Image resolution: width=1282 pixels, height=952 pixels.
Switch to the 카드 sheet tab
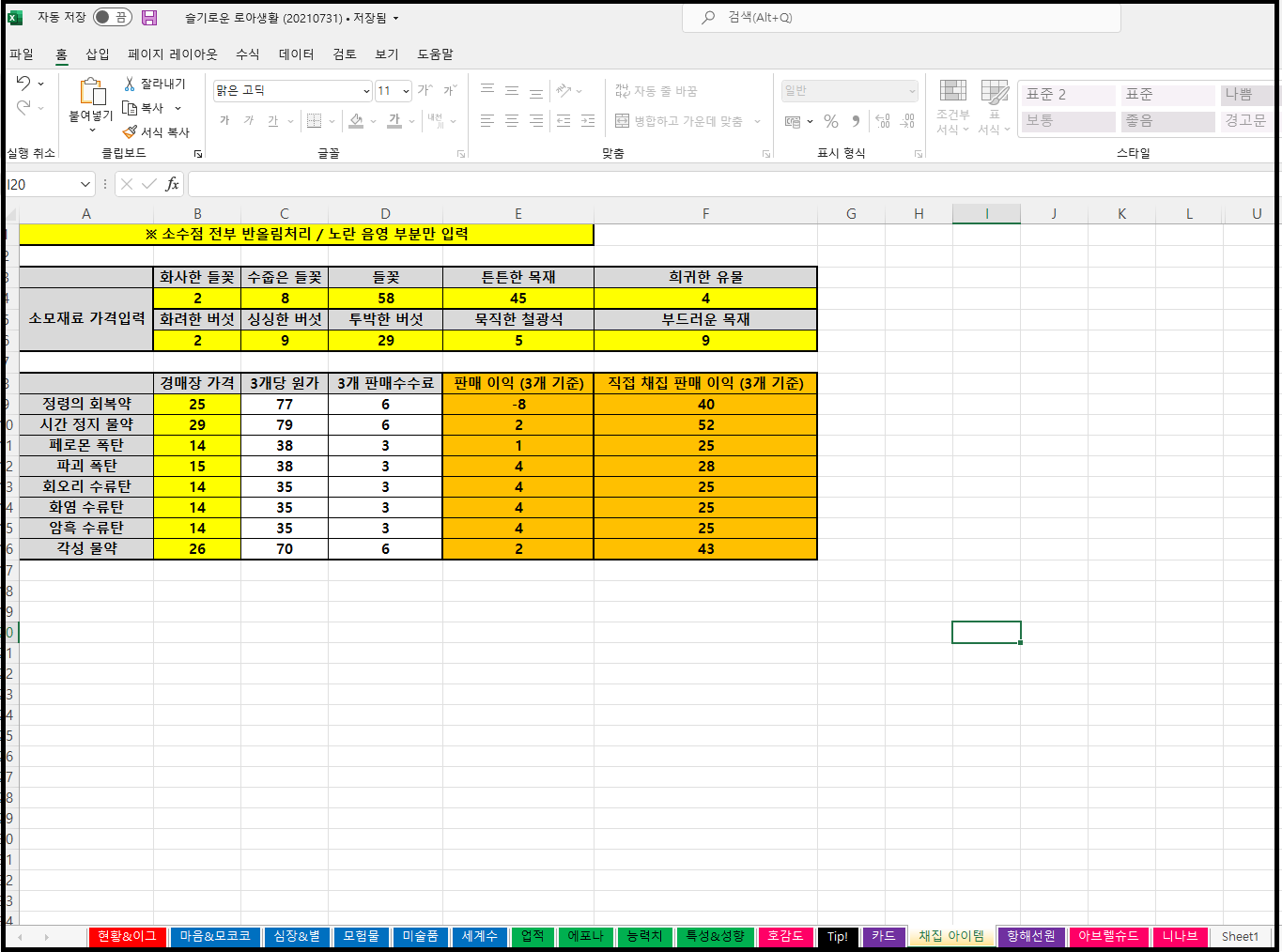tap(883, 936)
